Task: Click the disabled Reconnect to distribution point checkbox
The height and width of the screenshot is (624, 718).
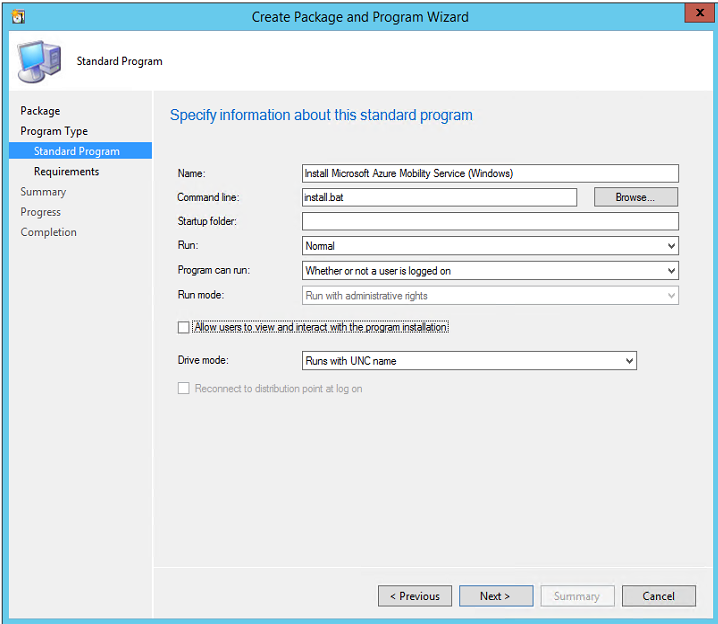Action: point(184,388)
